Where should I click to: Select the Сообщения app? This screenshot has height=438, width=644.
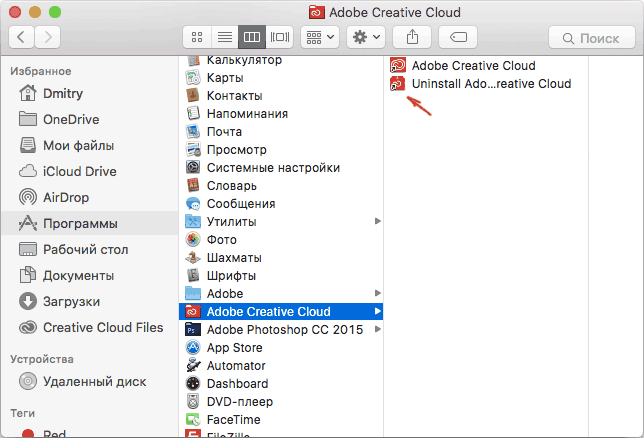281,204
